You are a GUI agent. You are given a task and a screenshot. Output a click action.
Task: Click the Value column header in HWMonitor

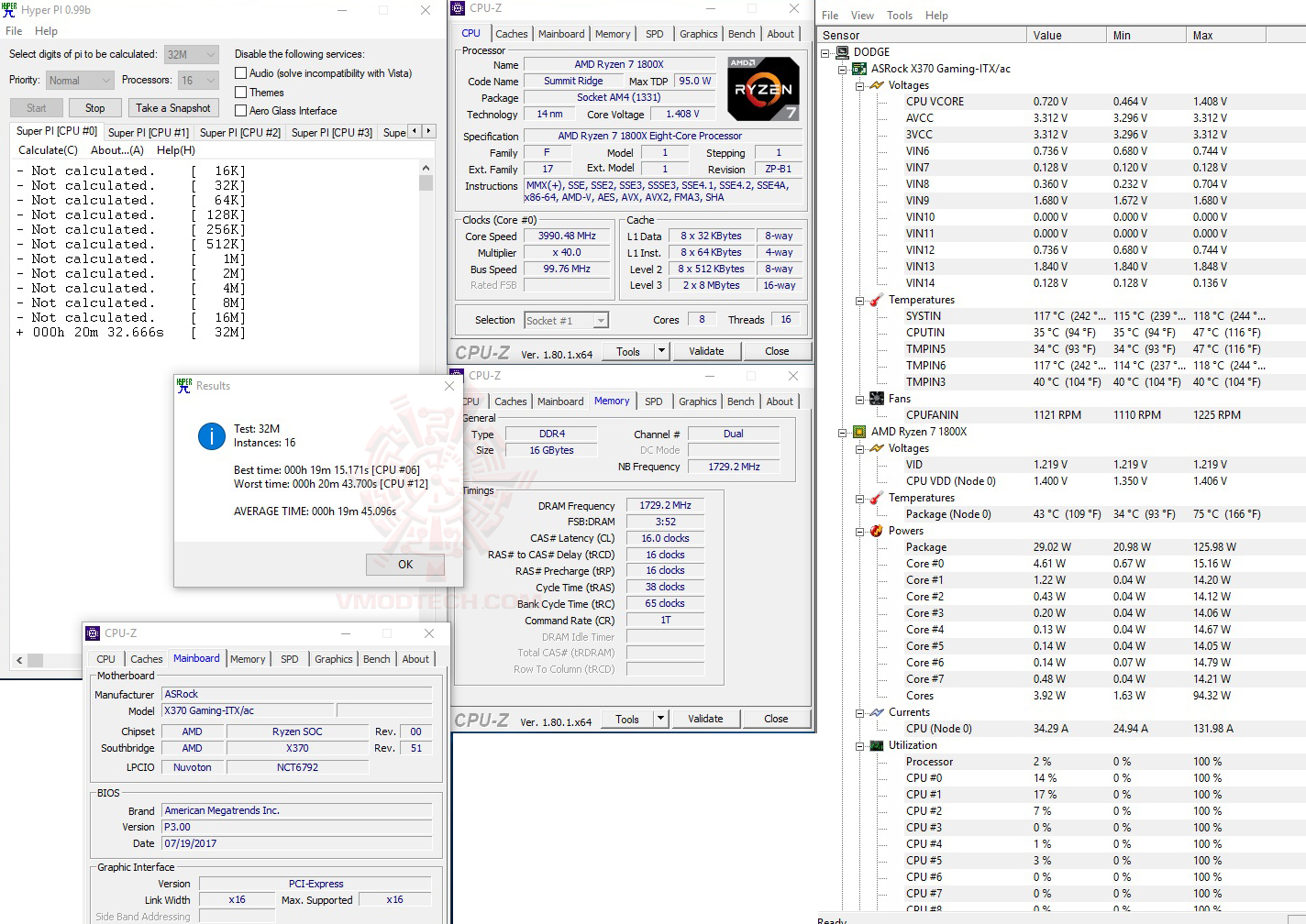coord(1067,36)
